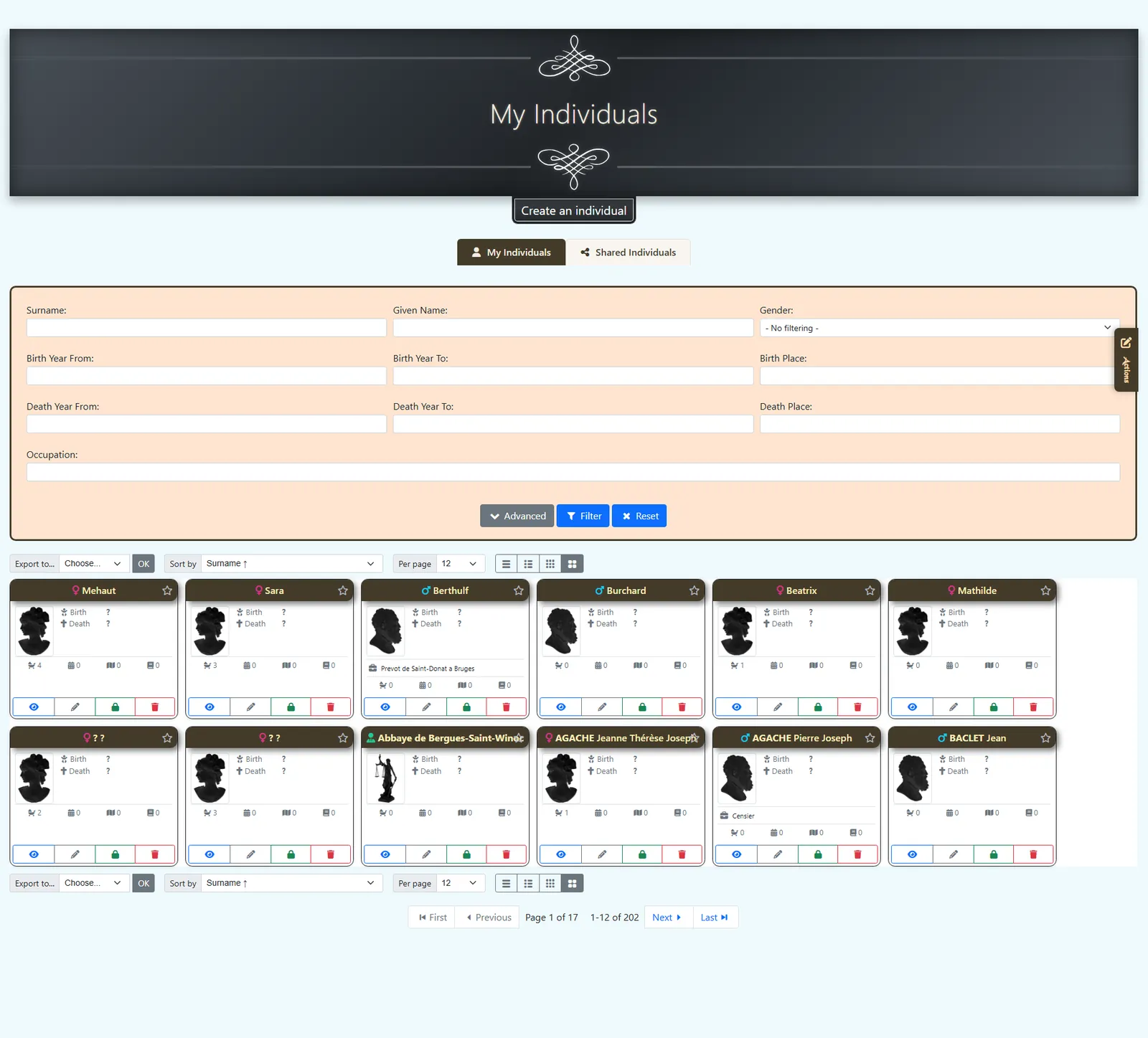The width and height of the screenshot is (1148, 1038).
Task: Go to Next page link
Action: (x=668, y=917)
